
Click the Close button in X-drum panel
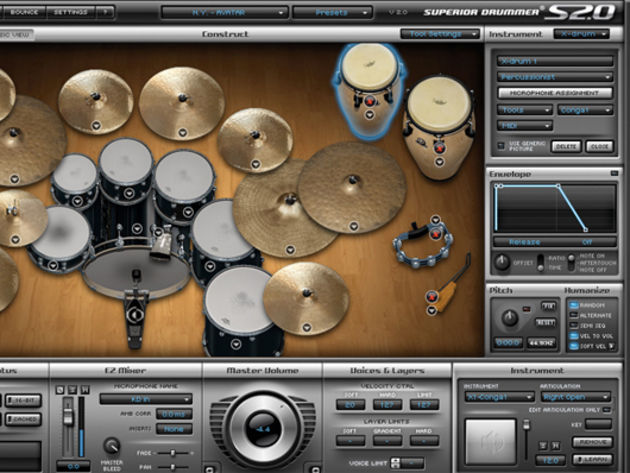(599, 146)
